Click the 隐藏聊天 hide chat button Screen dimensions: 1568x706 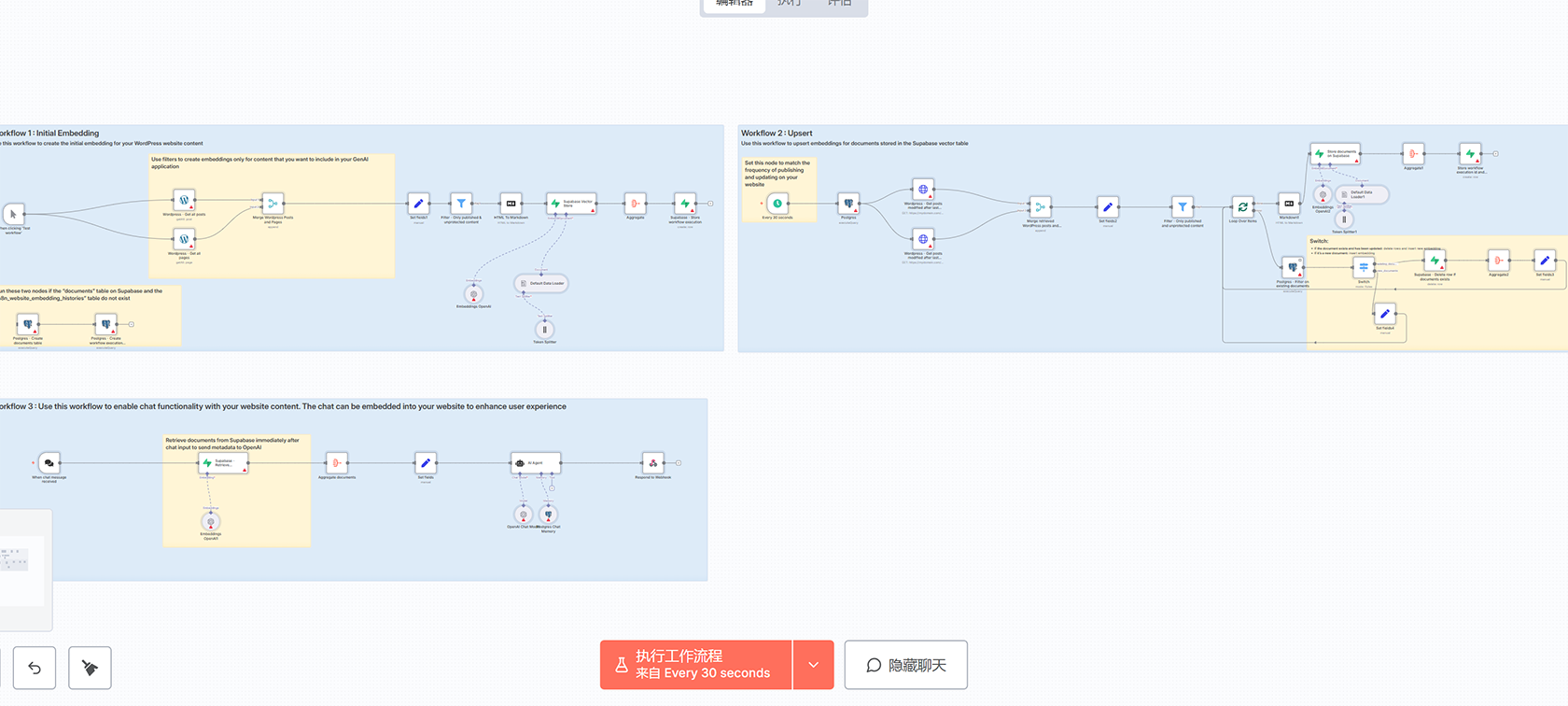(905, 665)
